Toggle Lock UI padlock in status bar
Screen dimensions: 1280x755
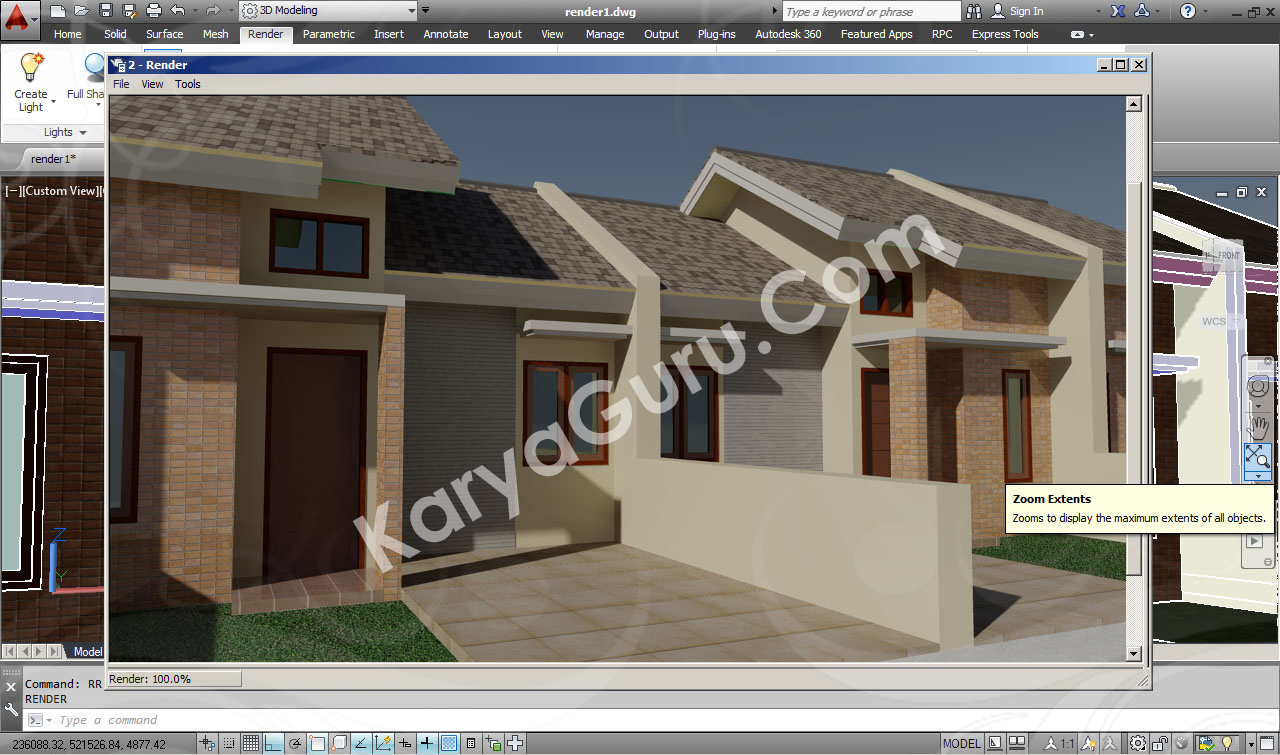click(x=1161, y=743)
